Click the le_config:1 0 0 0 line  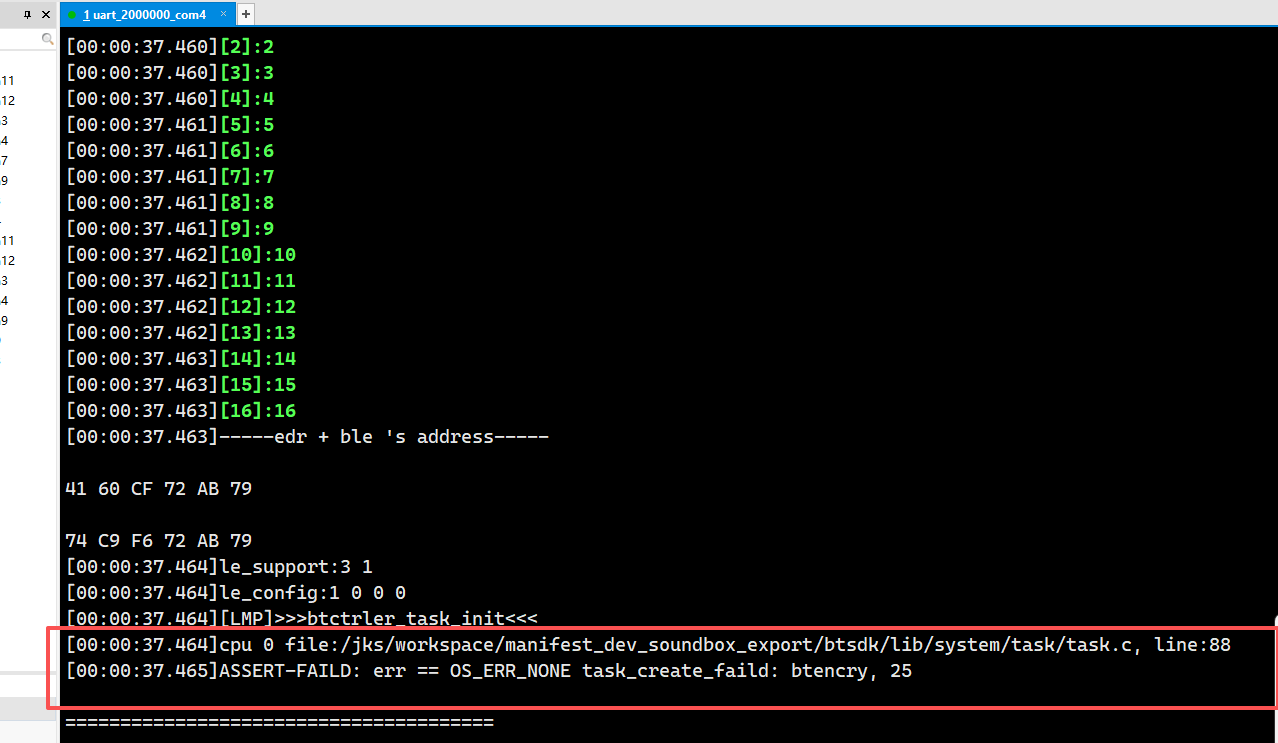236,593
